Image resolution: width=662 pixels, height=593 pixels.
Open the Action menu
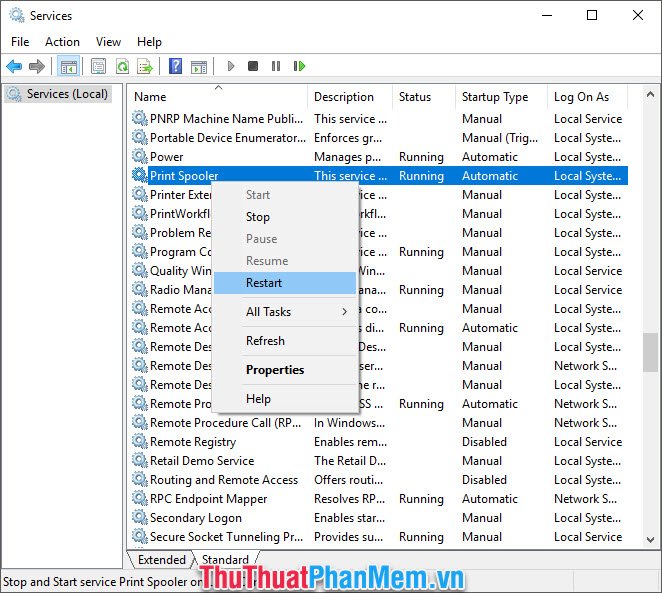62,42
